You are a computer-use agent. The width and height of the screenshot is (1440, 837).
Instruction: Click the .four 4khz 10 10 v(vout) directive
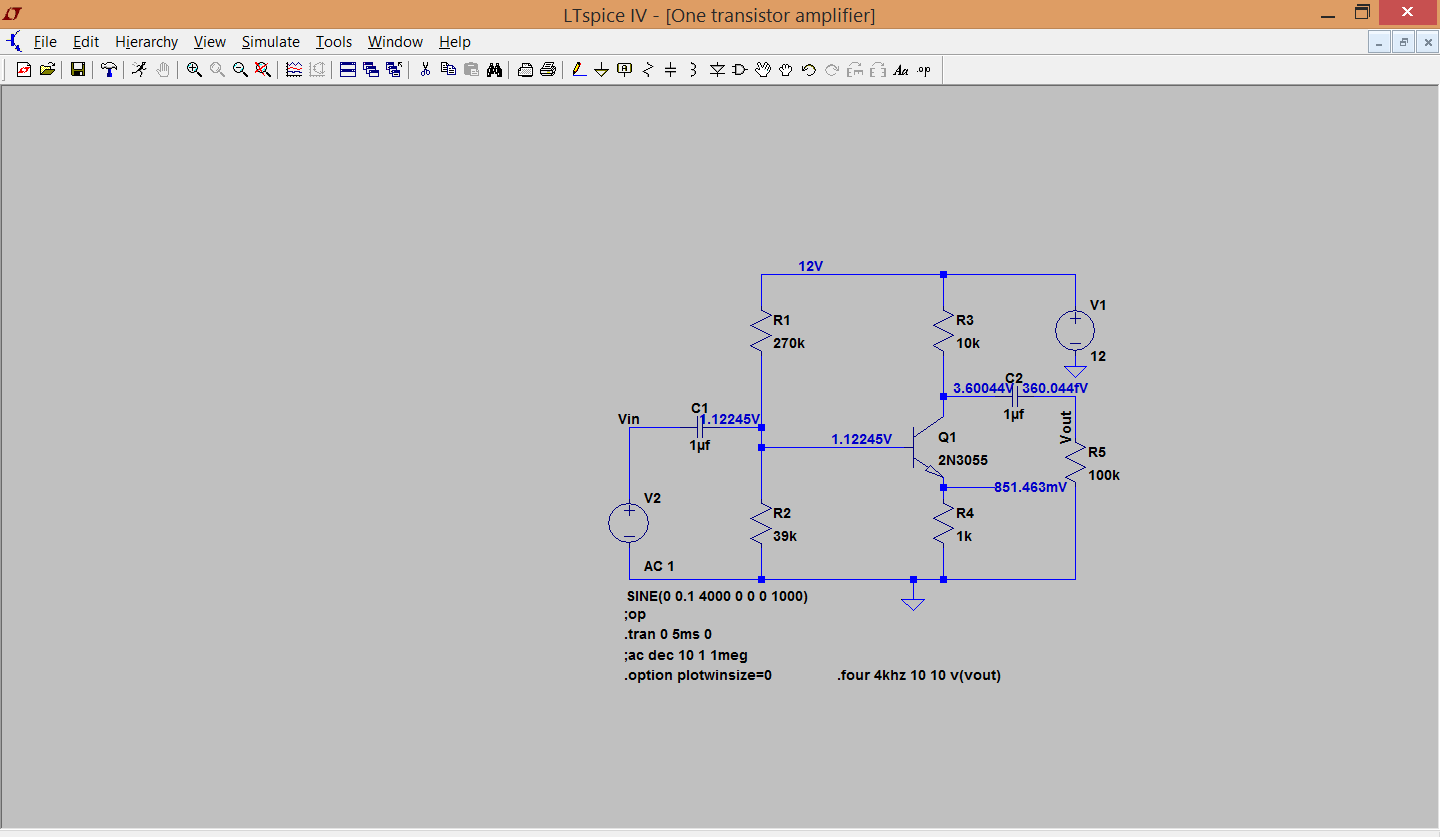coord(918,675)
